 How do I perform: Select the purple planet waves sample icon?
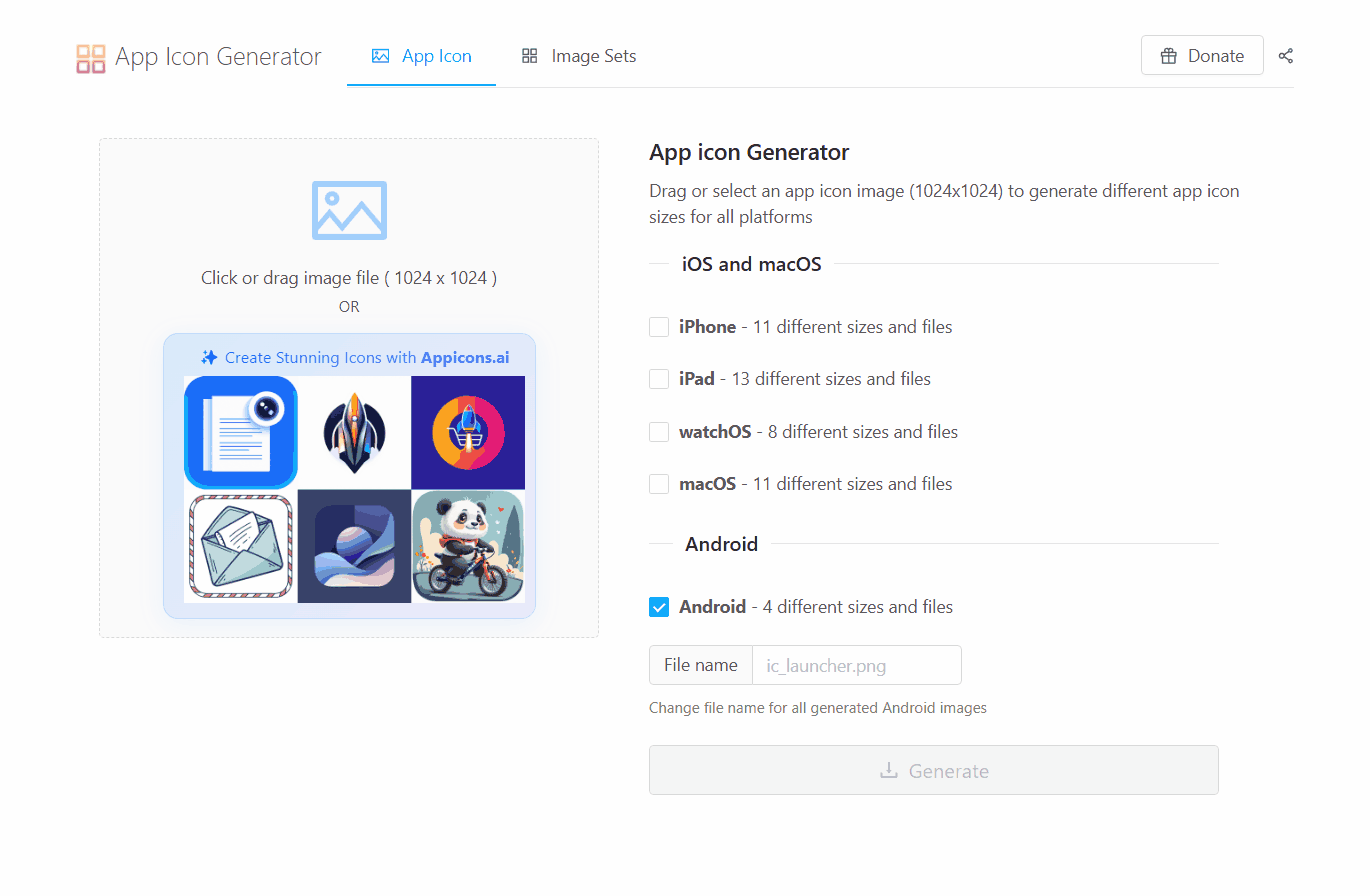point(354,546)
